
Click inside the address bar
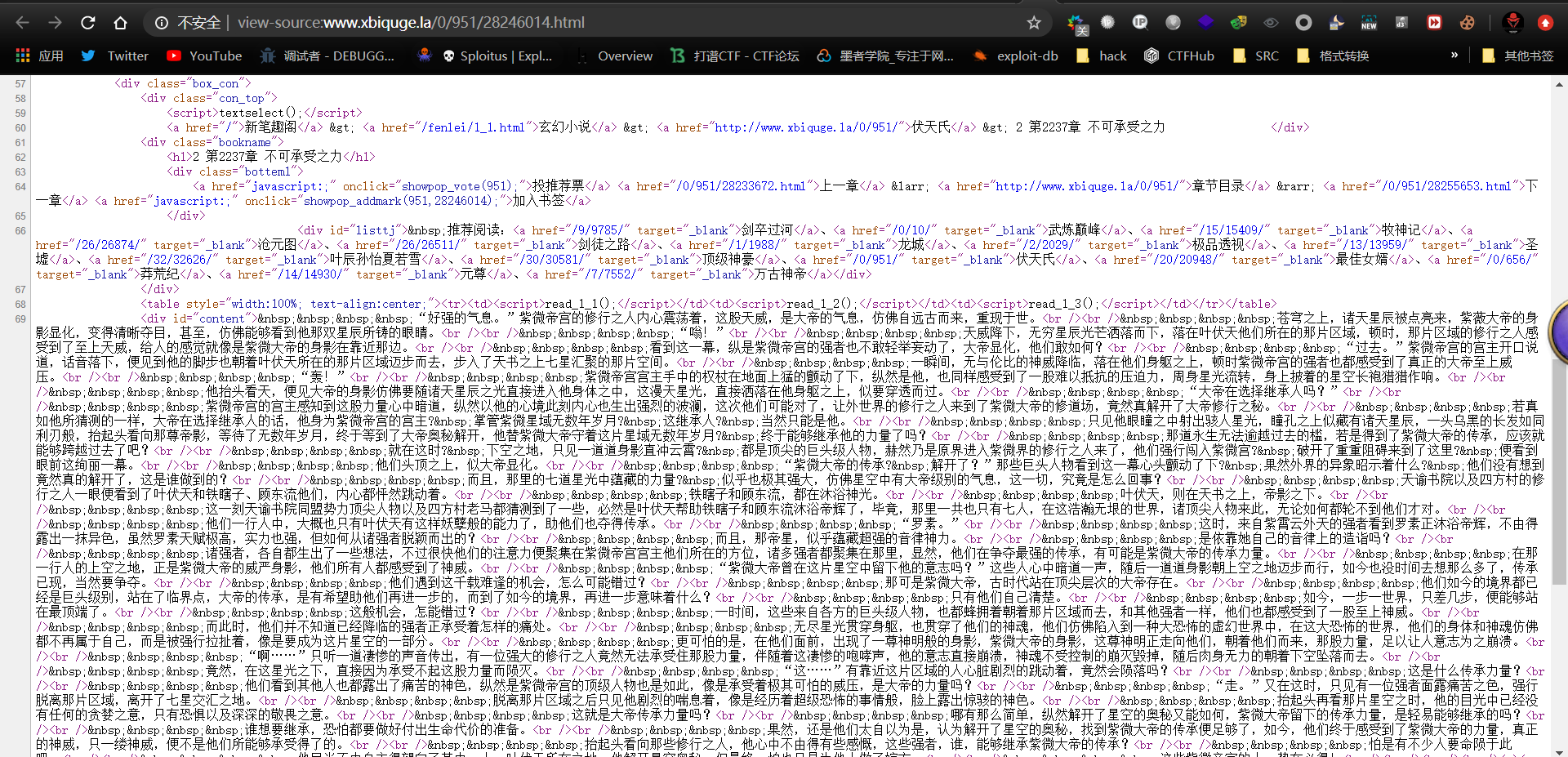[x=490, y=22]
